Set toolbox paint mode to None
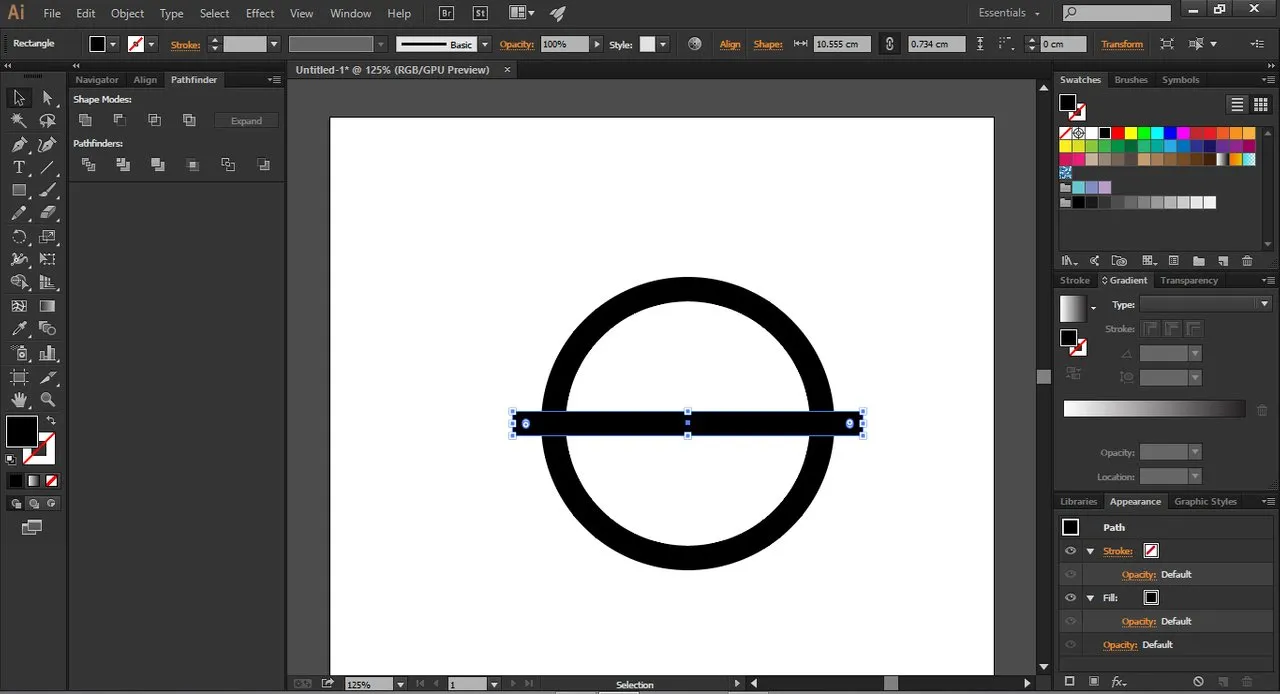This screenshot has height=694, width=1280. pos(51,480)
